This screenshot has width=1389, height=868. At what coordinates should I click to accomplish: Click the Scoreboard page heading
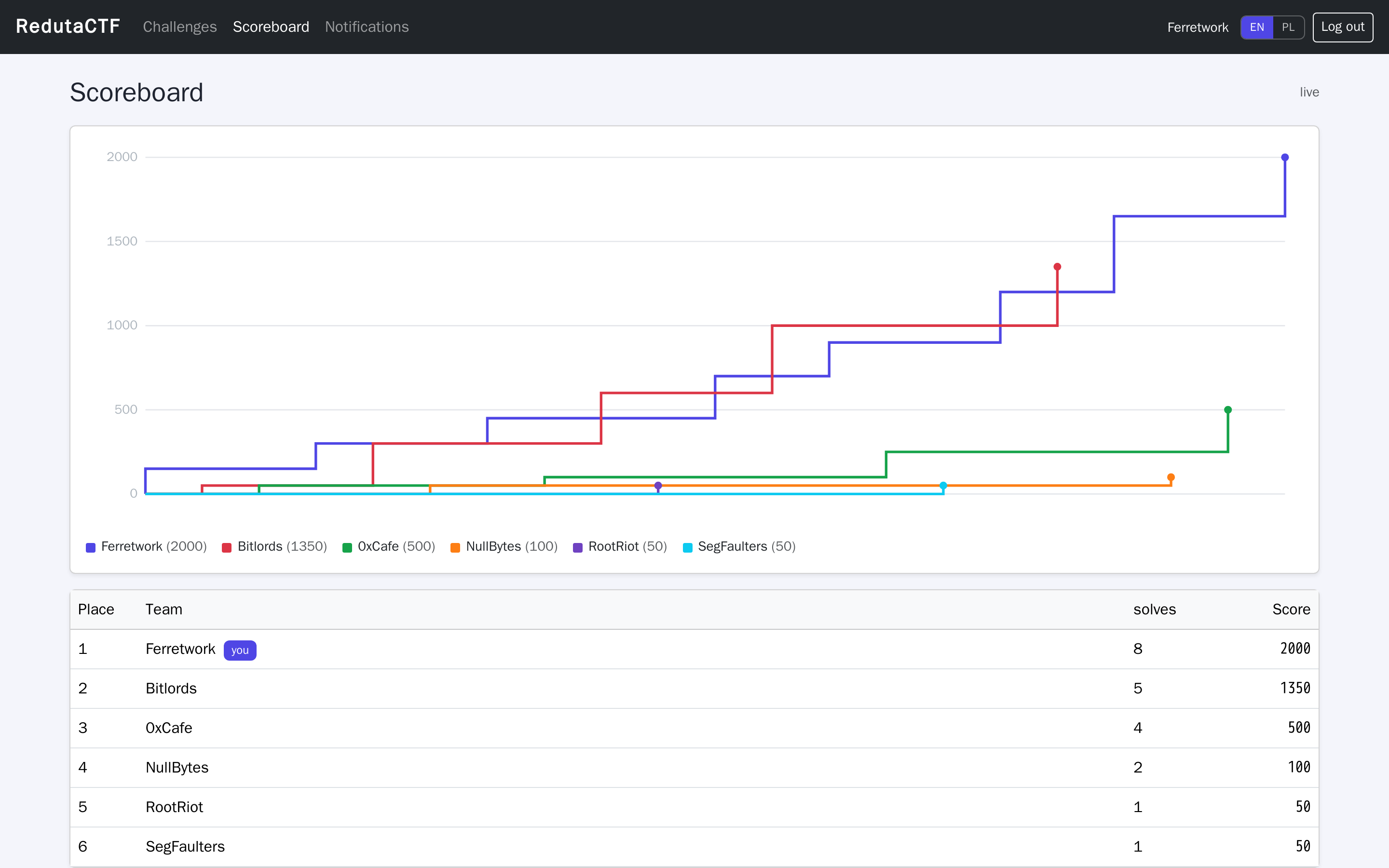(x=136, y=93)
